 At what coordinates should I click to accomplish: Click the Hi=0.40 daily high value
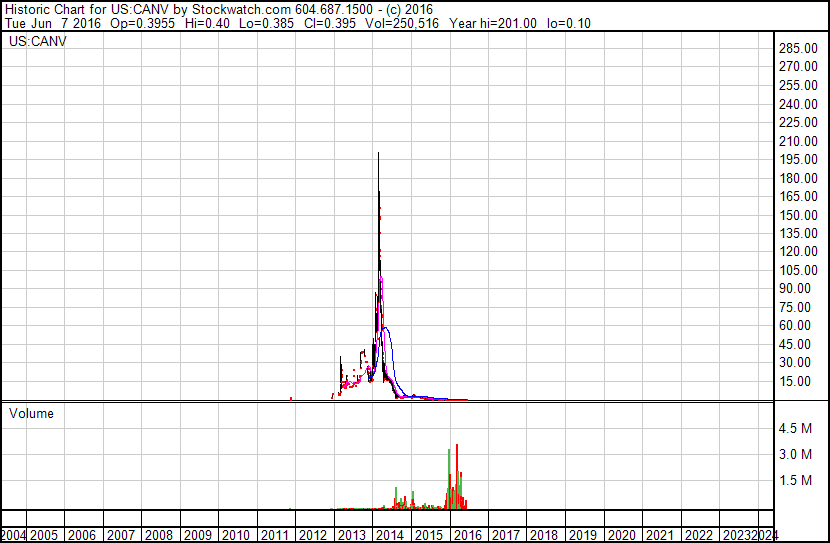click(208, 23)
